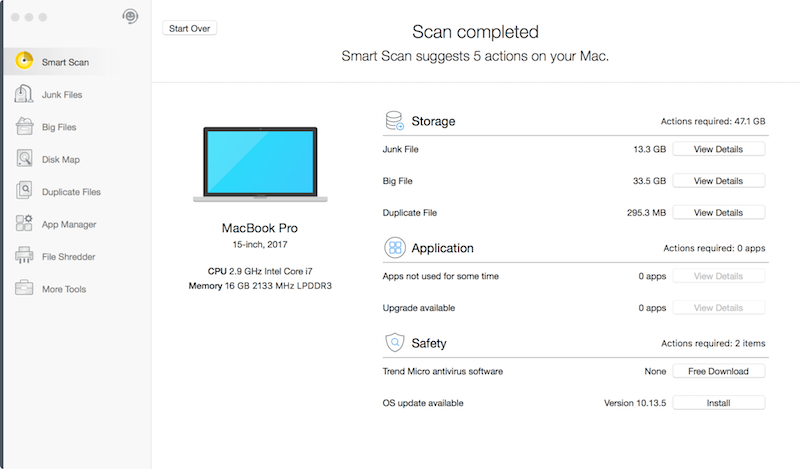This screenshot has height=469, width=800.
Task: View details for Apps not used for some time
Action: tap(718, 276)
